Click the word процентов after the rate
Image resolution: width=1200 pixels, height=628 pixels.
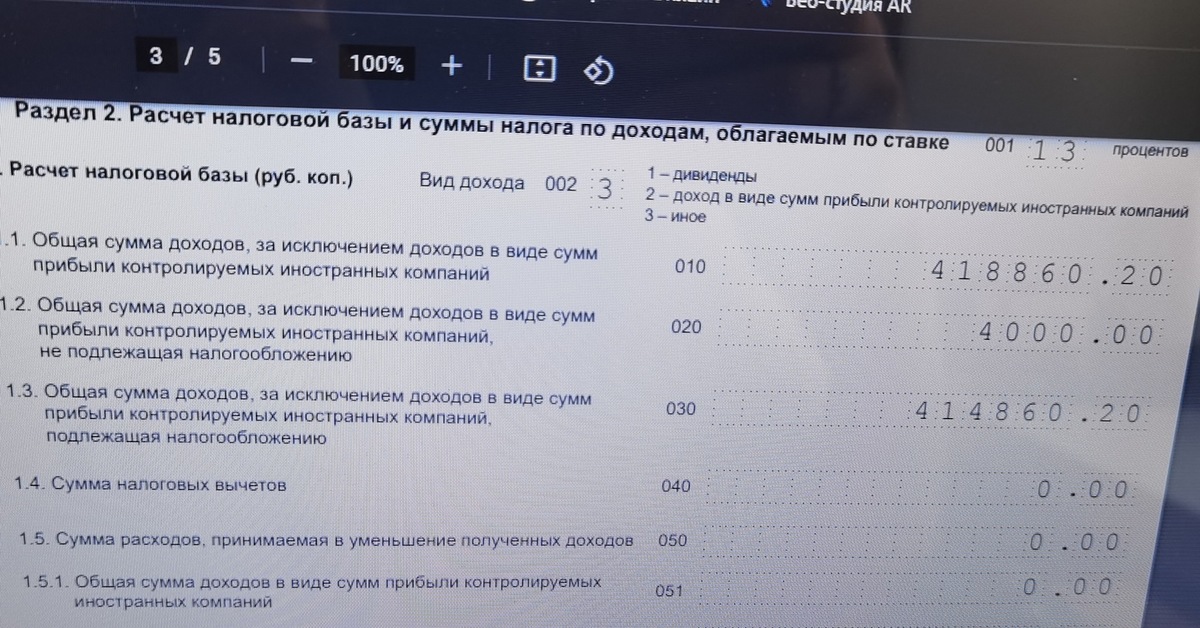click(x=1150, y=152)
